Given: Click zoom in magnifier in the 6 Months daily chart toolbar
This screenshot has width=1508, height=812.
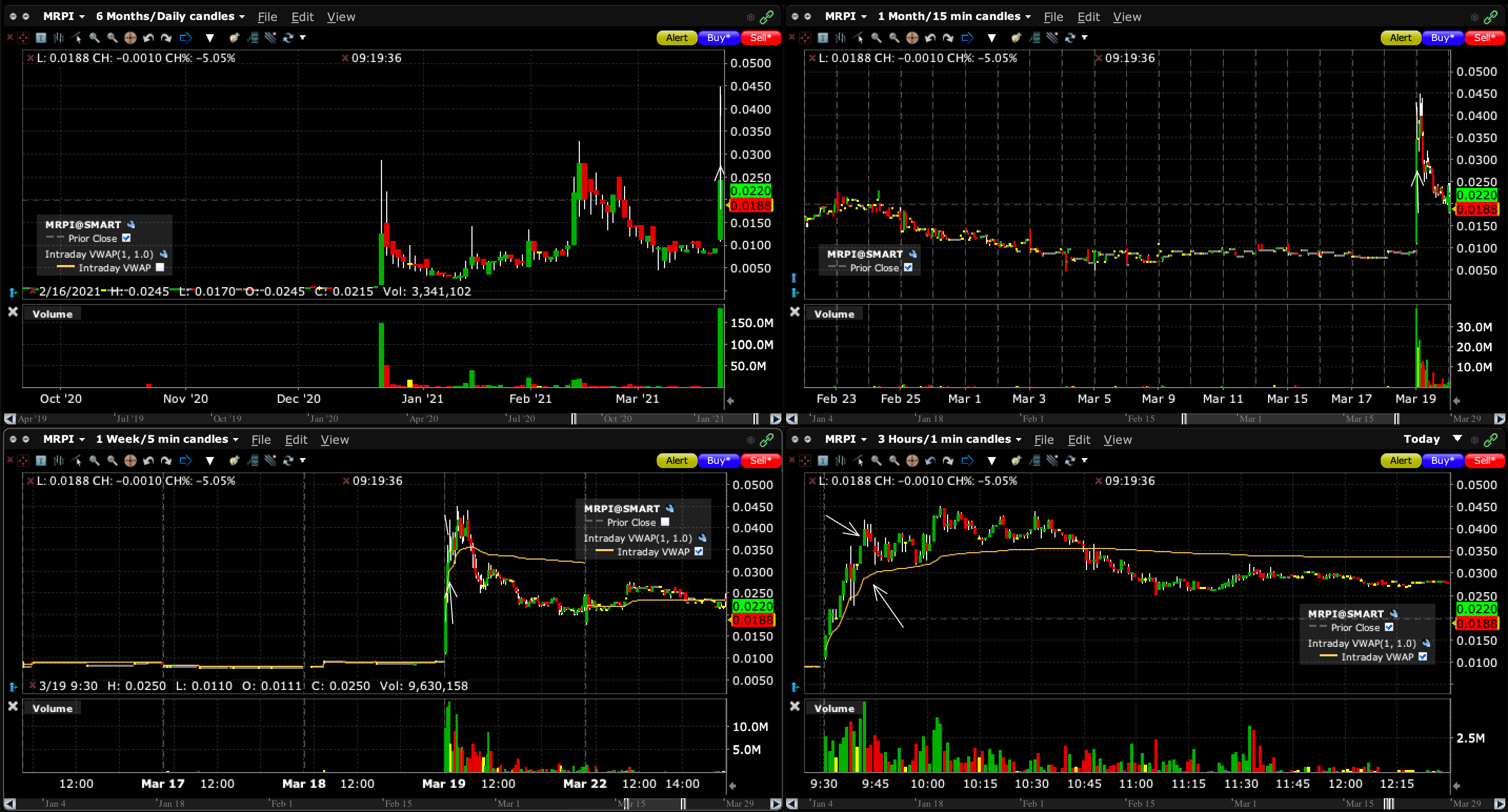Looking at the screenshot, I should pos(94,38).
